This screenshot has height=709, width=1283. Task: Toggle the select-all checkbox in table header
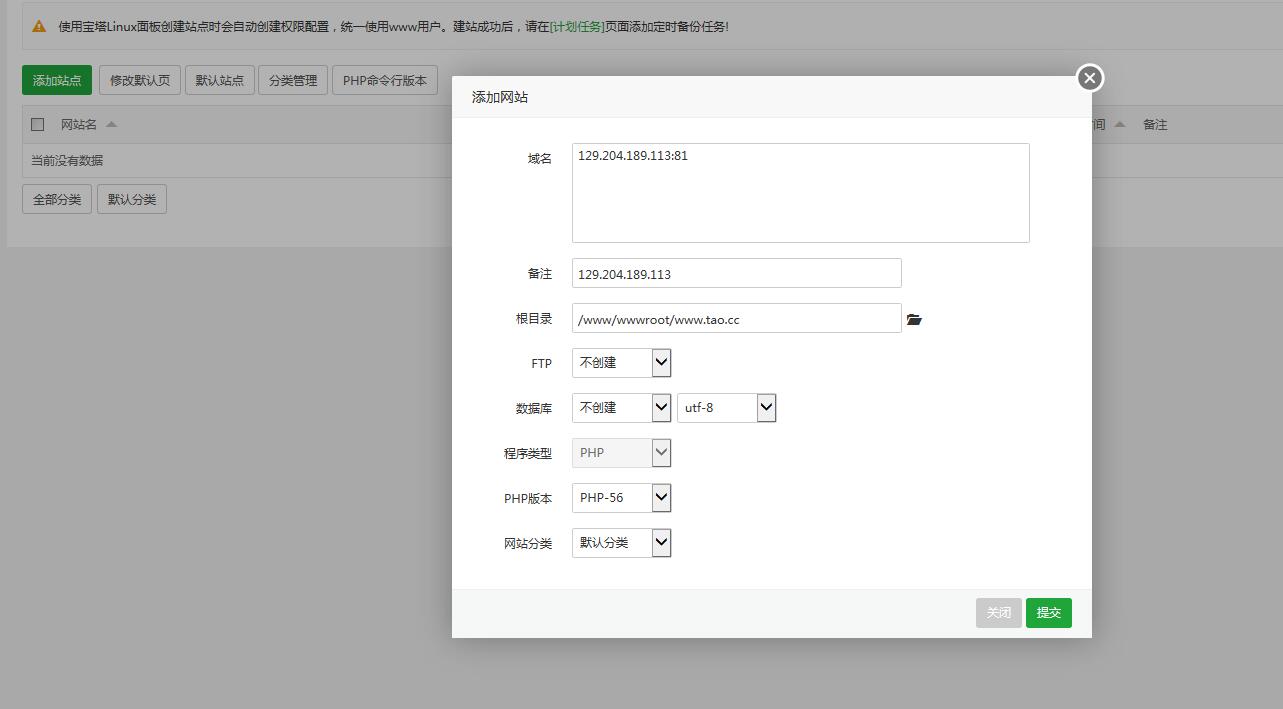[38, 125]
